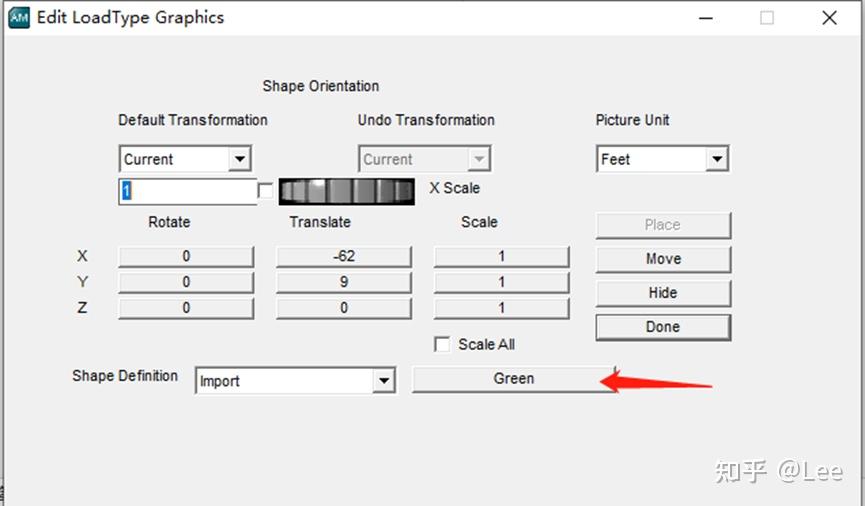
Task: Expand the Picture Unit Feet dropdown
Action: [x=663, y=159]
